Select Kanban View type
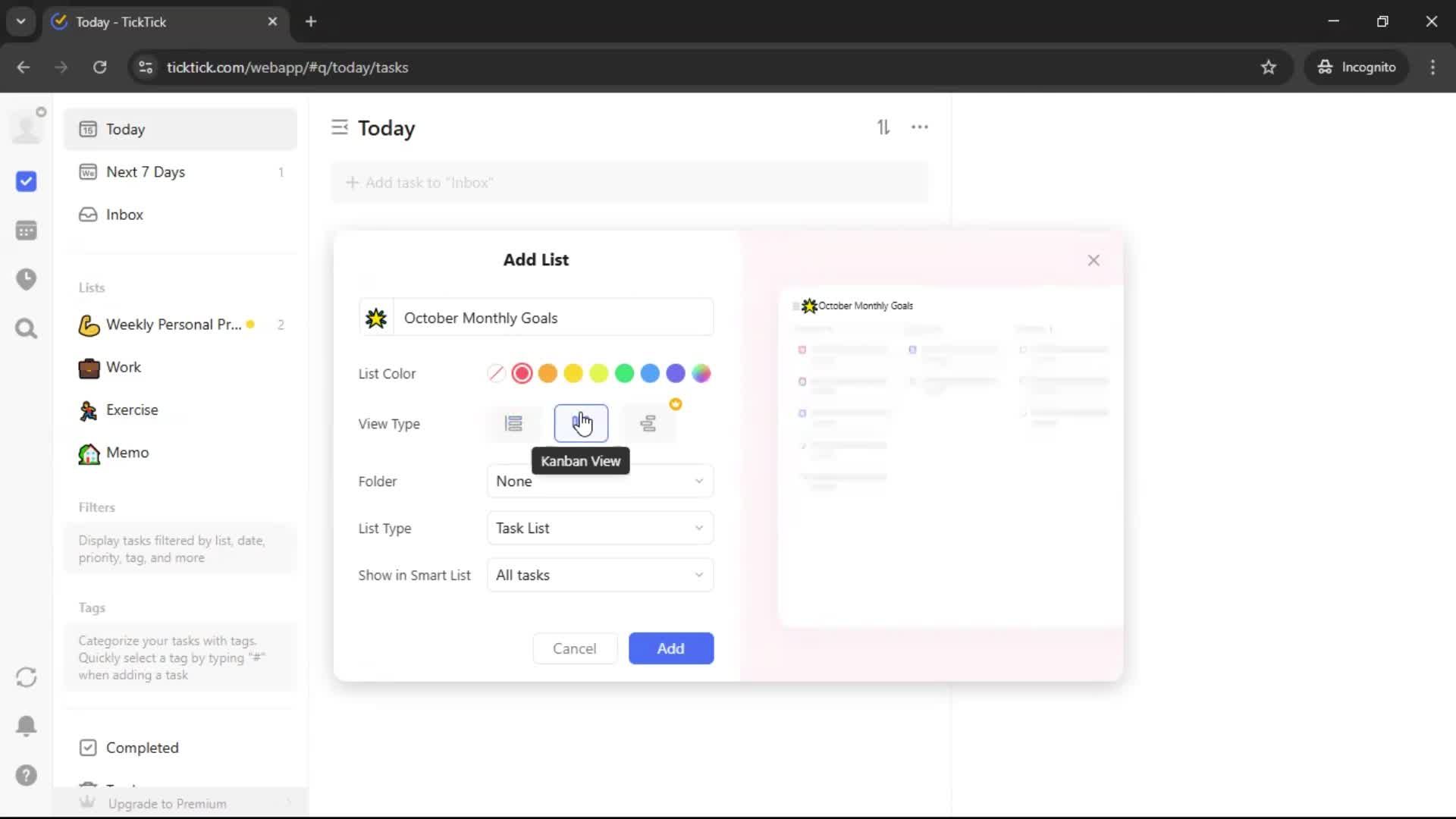The height and width of the screenshot is (819, 1456). 581,423
